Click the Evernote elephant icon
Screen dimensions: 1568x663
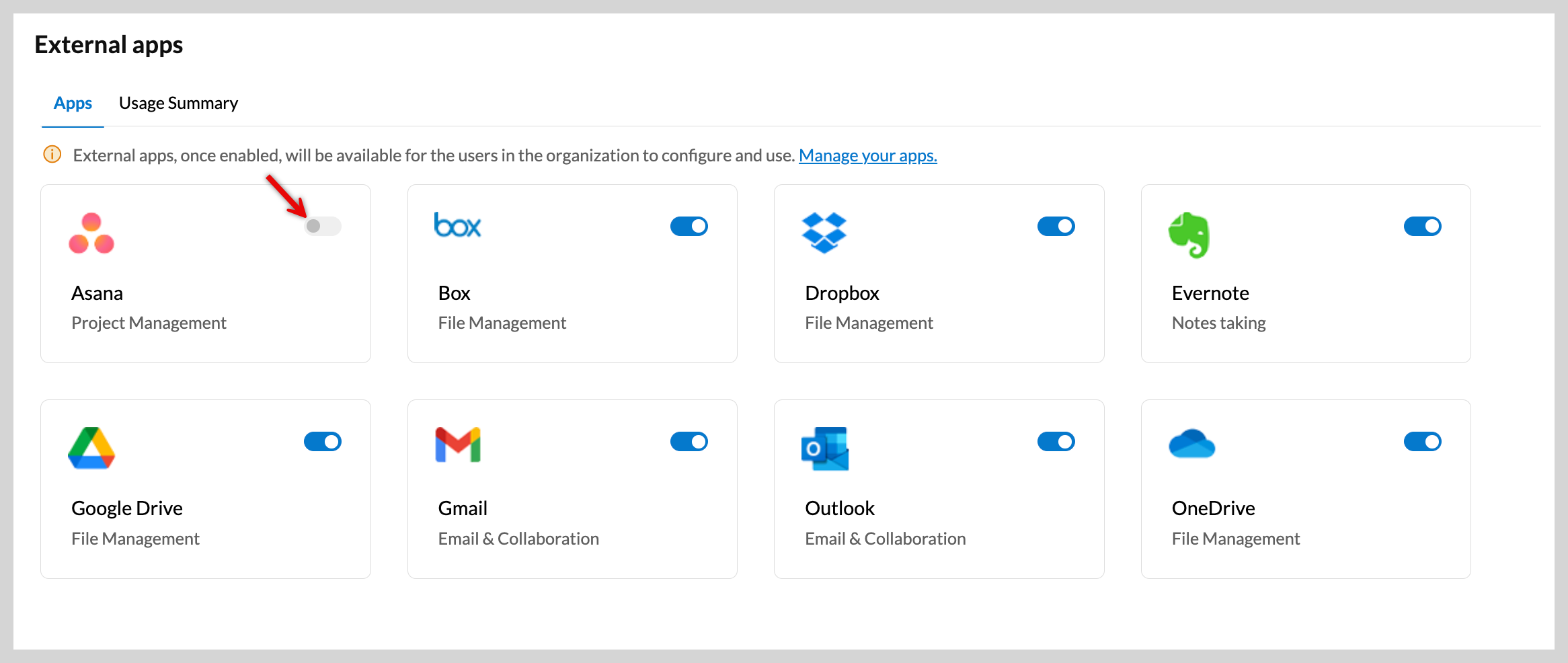pyautogui.click(x=1189, y=235)
